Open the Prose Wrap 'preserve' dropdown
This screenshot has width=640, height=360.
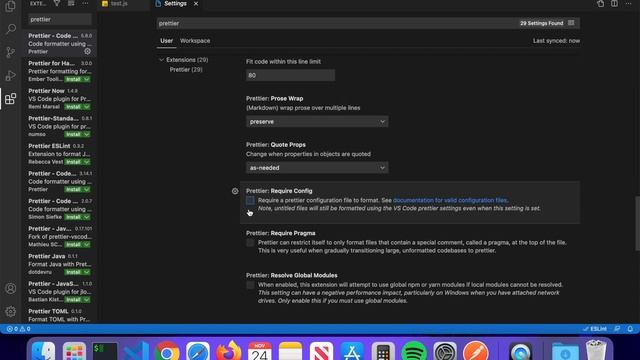[317, 122]
